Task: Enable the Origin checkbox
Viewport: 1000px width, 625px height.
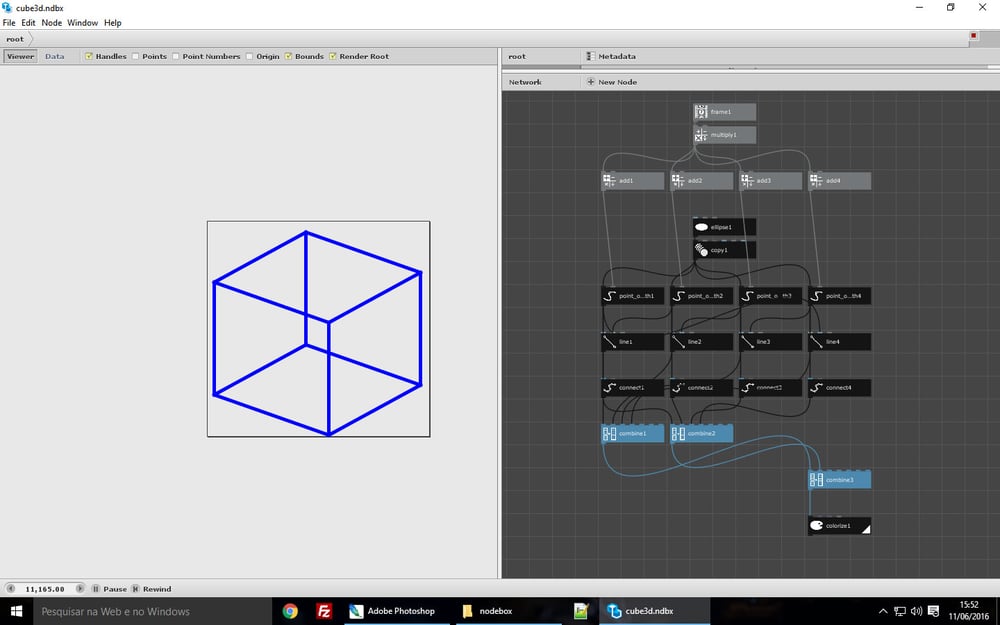Action: pos(249,56)
